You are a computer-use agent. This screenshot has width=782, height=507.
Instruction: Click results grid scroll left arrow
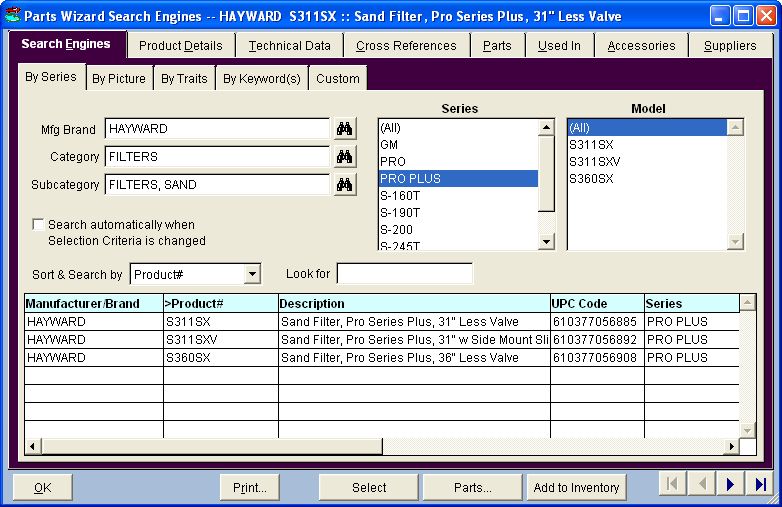(33, 446)
